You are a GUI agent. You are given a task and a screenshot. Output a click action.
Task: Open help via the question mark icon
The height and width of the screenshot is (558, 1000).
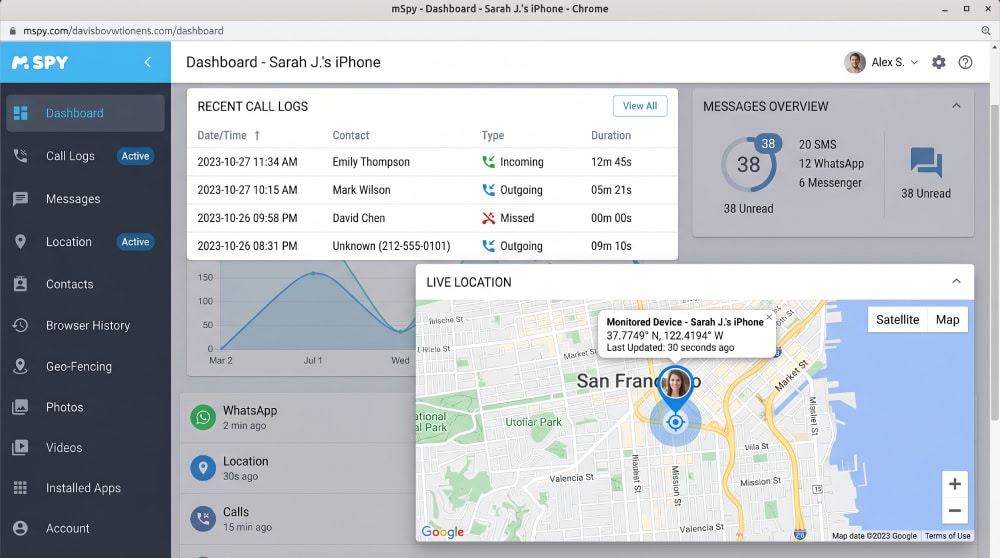[x=966, y=62]
